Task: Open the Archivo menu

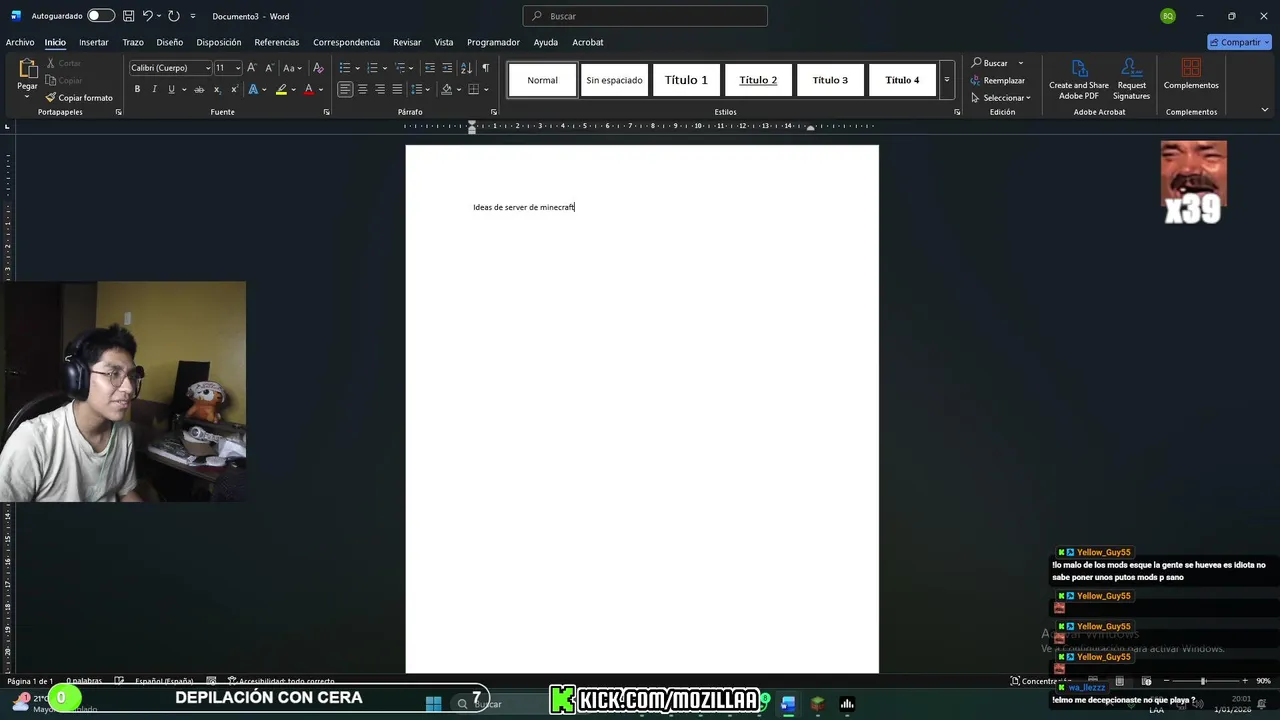Action: (x=20, y=42)
